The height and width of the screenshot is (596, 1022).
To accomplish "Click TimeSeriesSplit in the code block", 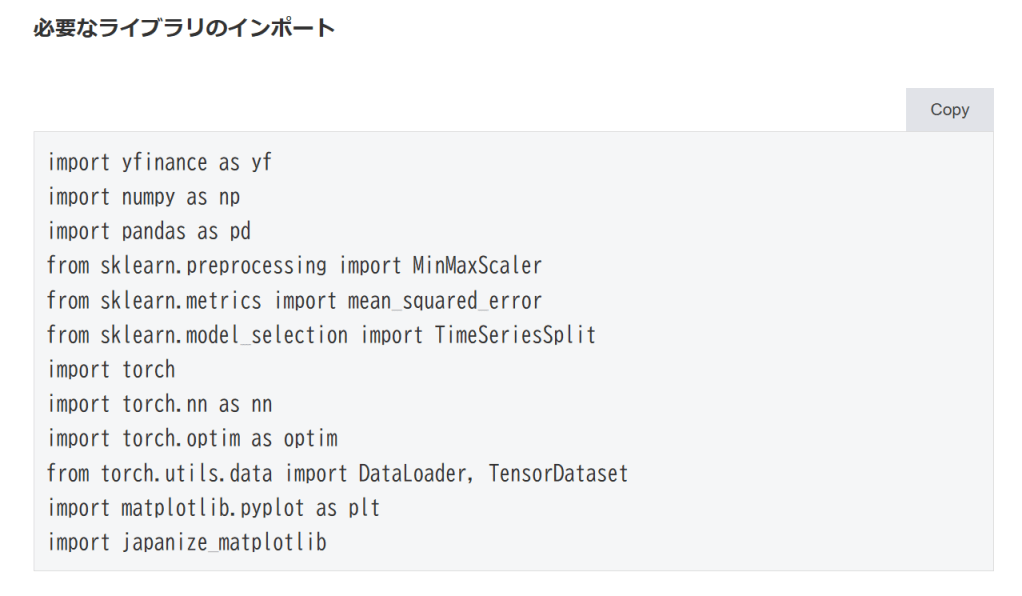I will pos(515,335).
